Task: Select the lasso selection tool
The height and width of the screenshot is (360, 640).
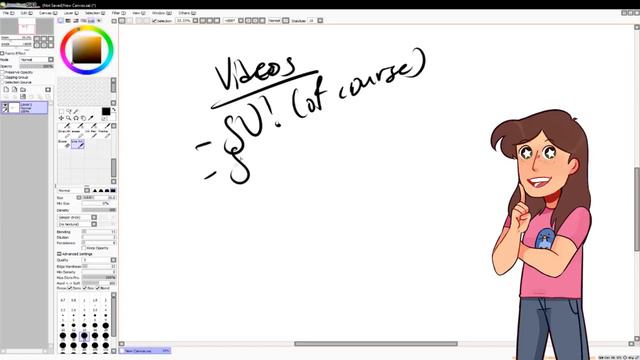Action: (69, 111)
